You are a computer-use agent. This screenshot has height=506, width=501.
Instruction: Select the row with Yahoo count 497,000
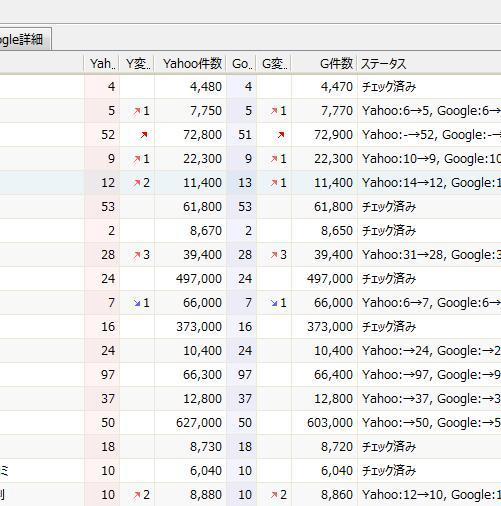[250, 279]
